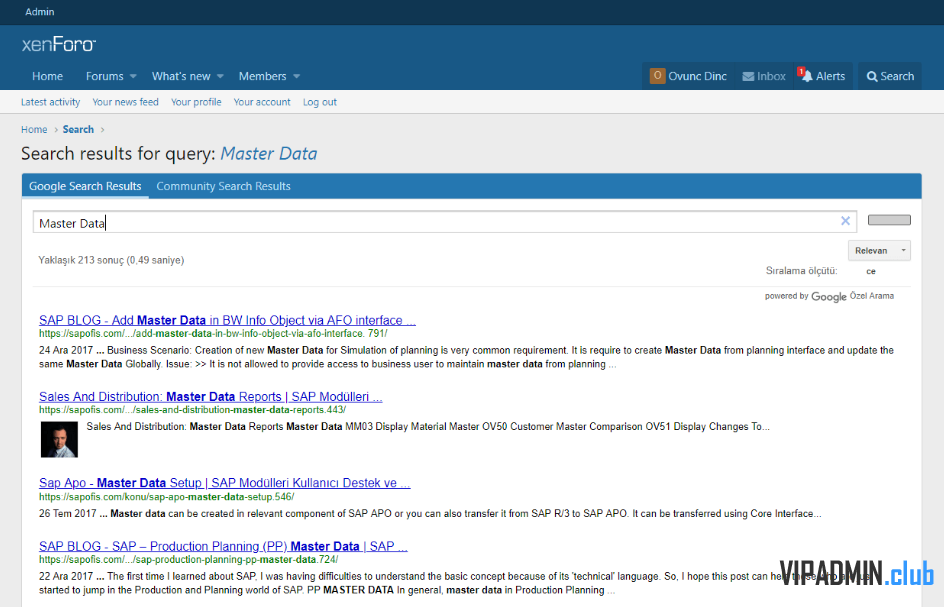Click Search in the breadcrumb
Viewport: 944px width, 607px height.
coord(78,129)
